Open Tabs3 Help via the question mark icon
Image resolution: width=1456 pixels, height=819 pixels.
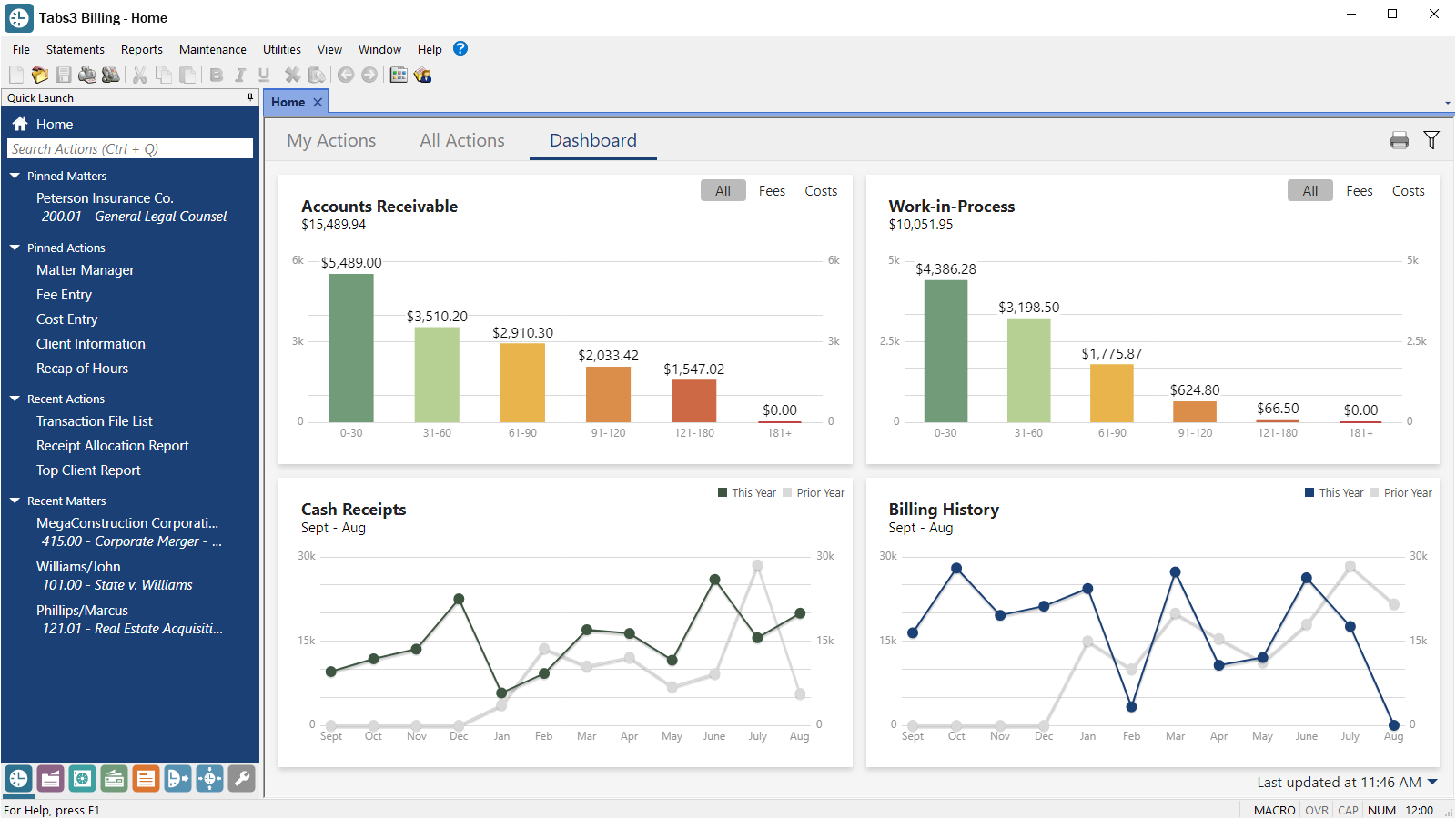(460, 48)
